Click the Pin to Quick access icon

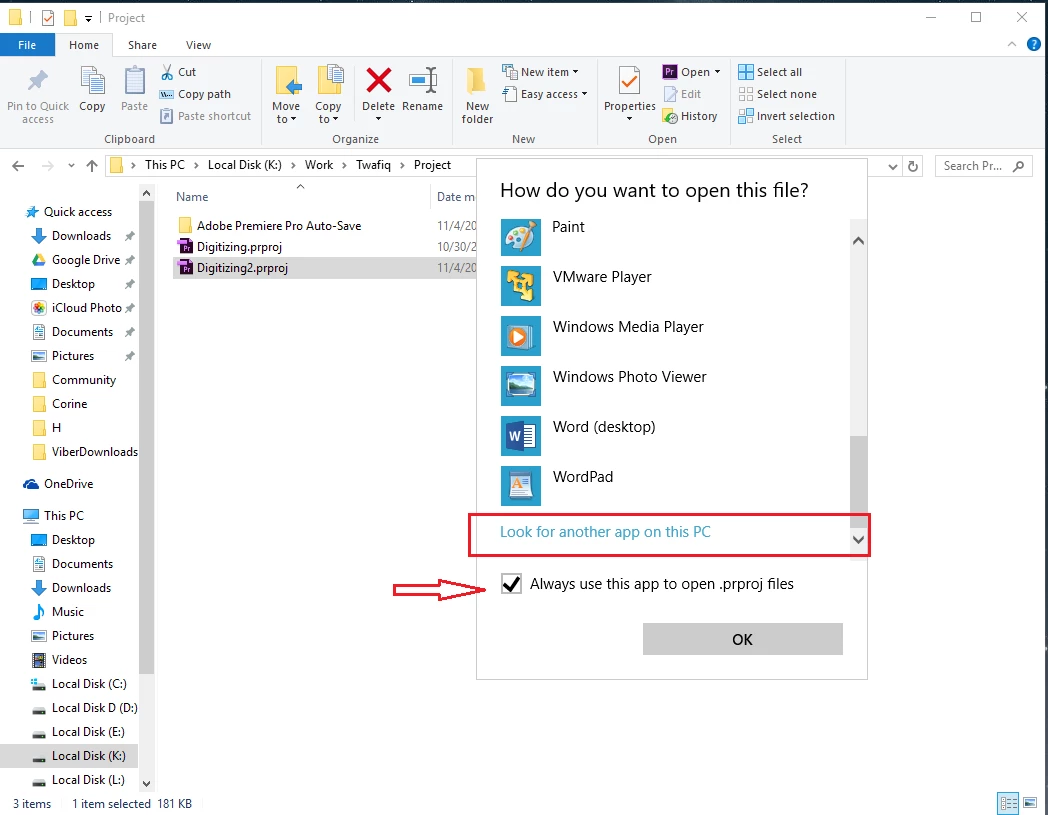pos(37,81)
